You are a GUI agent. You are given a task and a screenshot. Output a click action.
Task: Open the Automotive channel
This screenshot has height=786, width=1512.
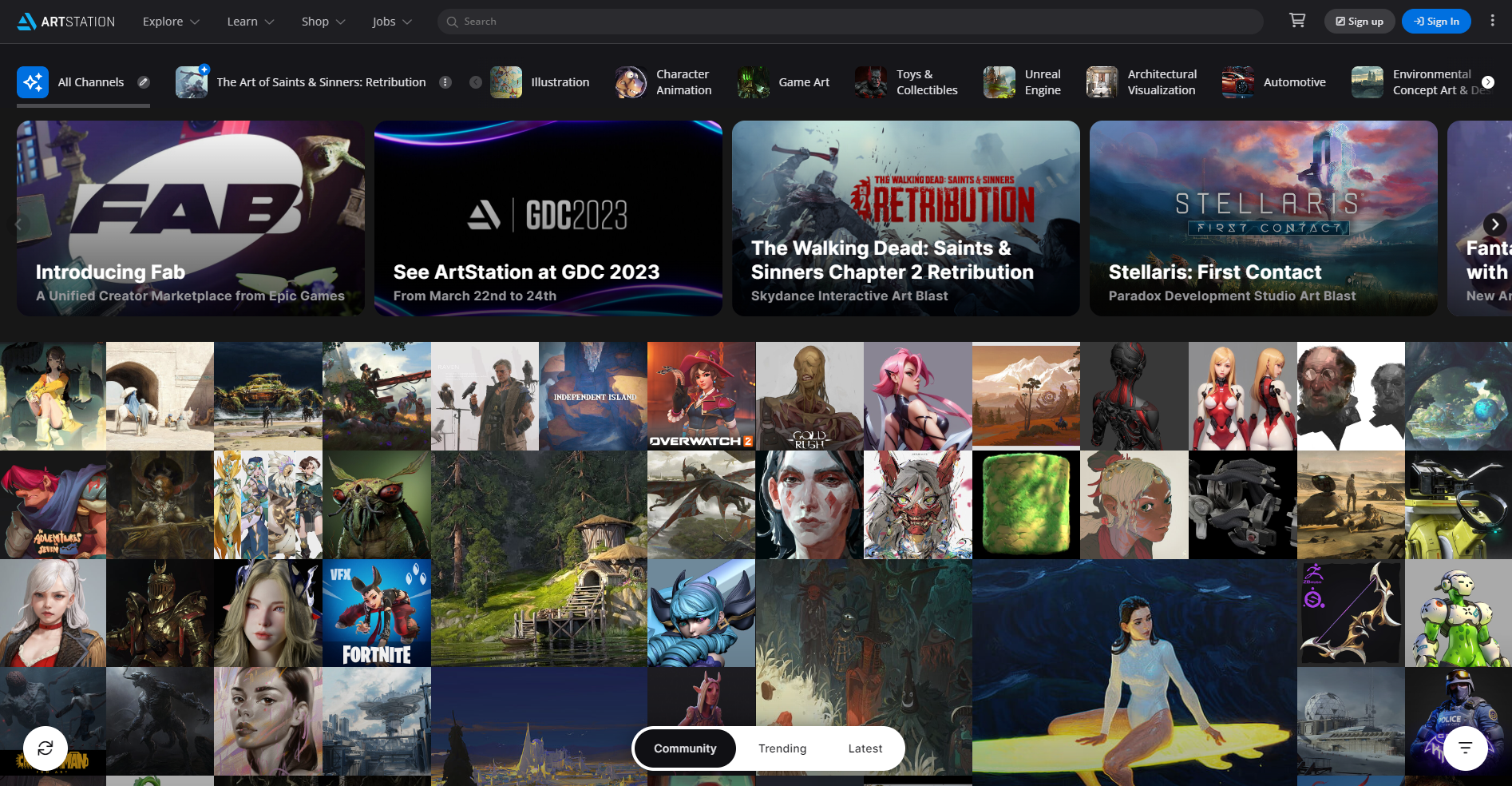1274,82
